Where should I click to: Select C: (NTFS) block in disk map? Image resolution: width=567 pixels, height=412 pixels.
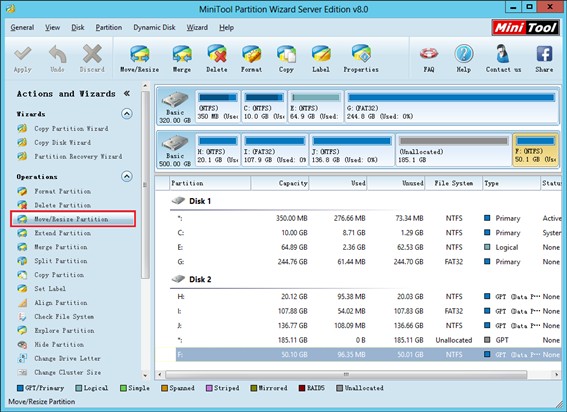pyautogui.click(x=264, y=107)
